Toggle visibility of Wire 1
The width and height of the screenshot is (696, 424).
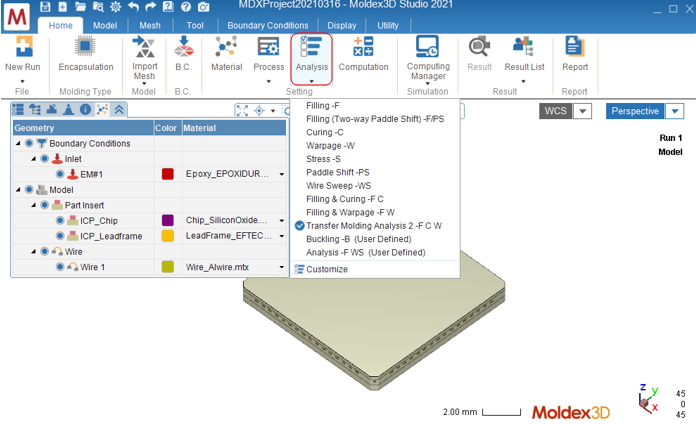(60, 267)
